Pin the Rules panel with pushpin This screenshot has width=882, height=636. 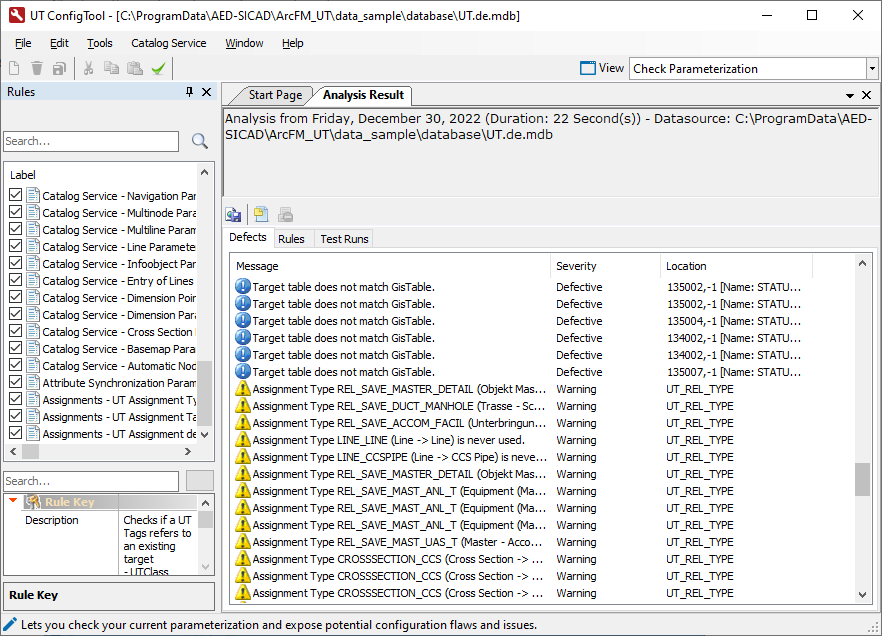click(x=190, y=92)
